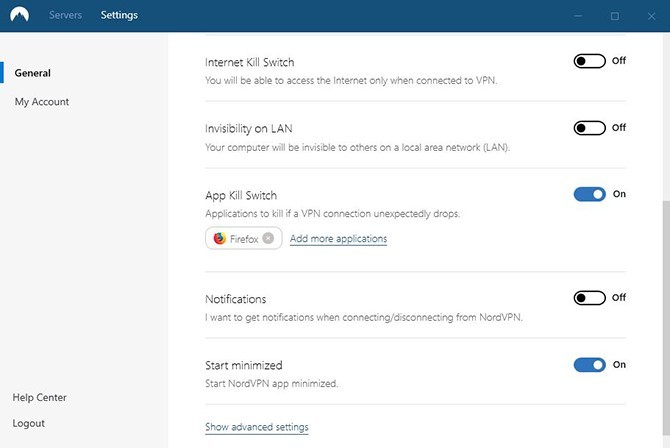Click the Internet Kill Switch heading
The height and width of the screenshot is (448, 670).
(x=250, y=62)
